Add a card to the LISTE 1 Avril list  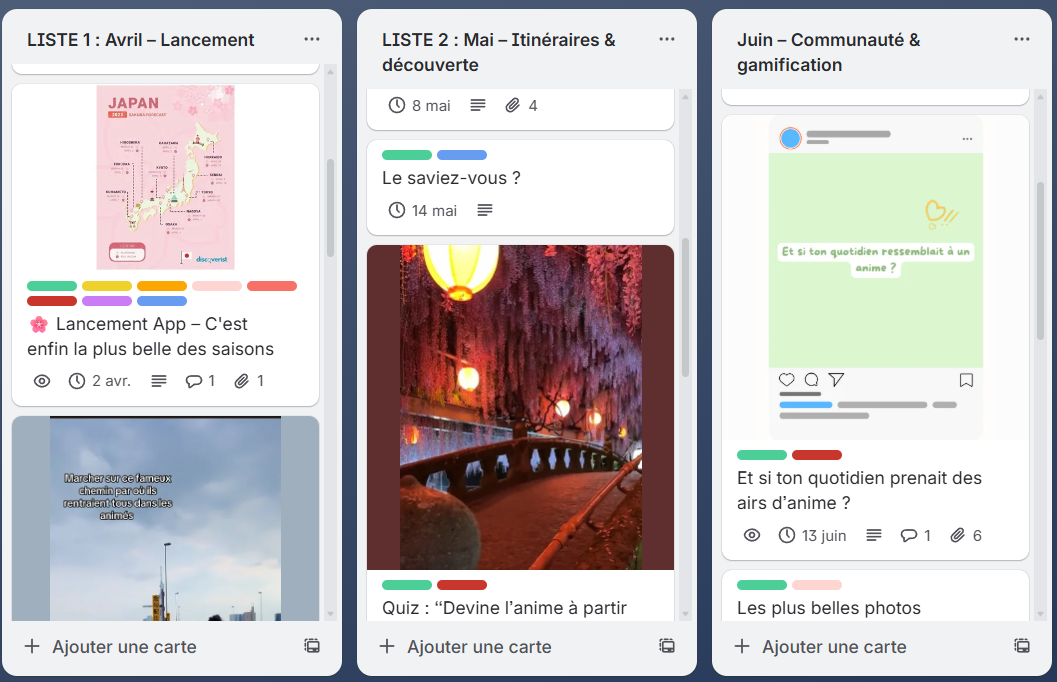[112, 646]
